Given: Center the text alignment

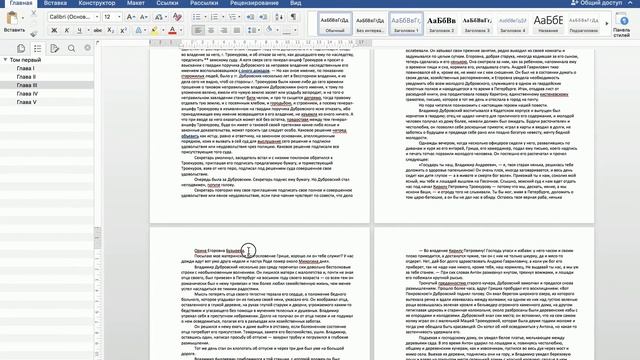Looking at the screenshot, I should tap(211, 30).
